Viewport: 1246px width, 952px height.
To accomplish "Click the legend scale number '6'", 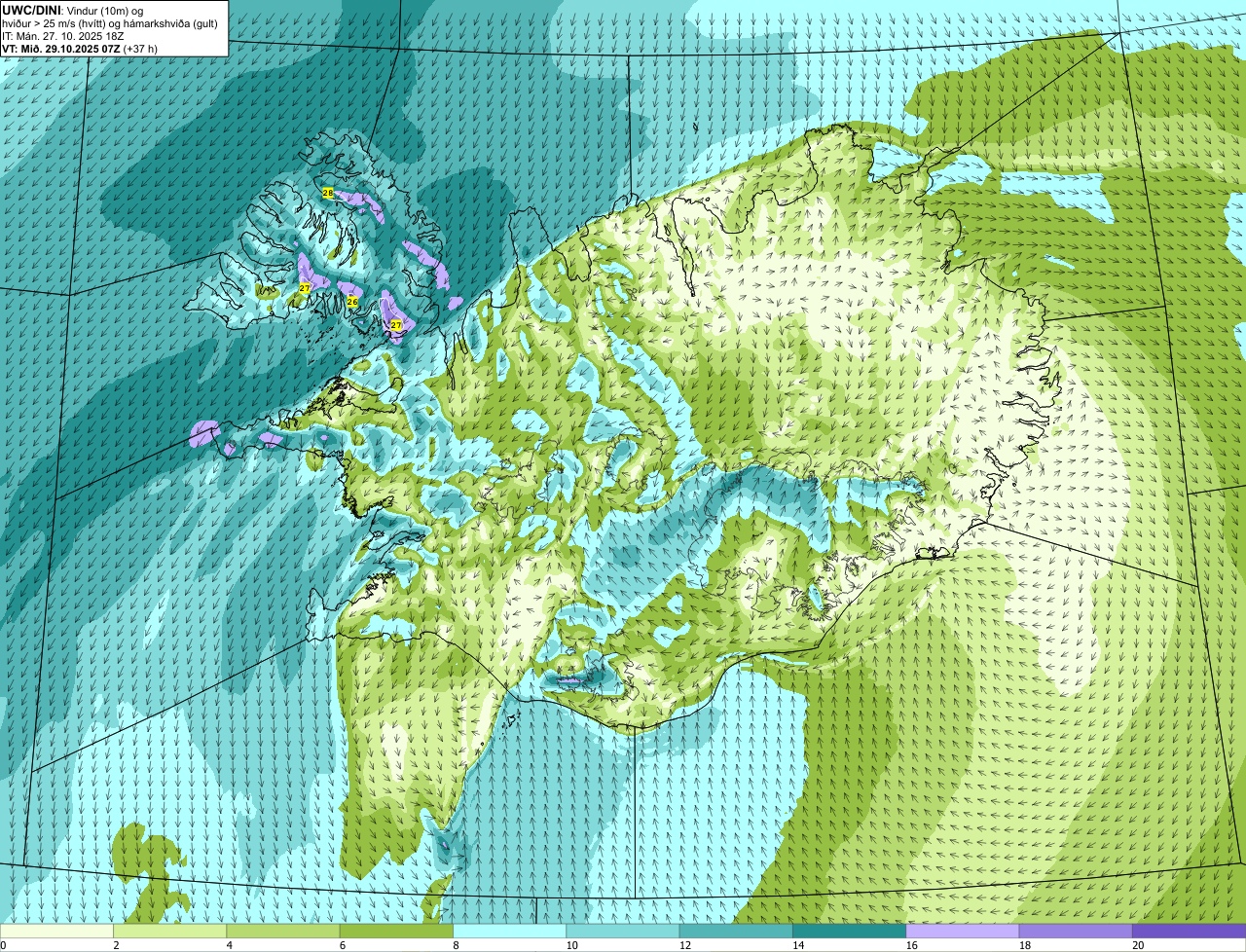I will coord(342,945).
